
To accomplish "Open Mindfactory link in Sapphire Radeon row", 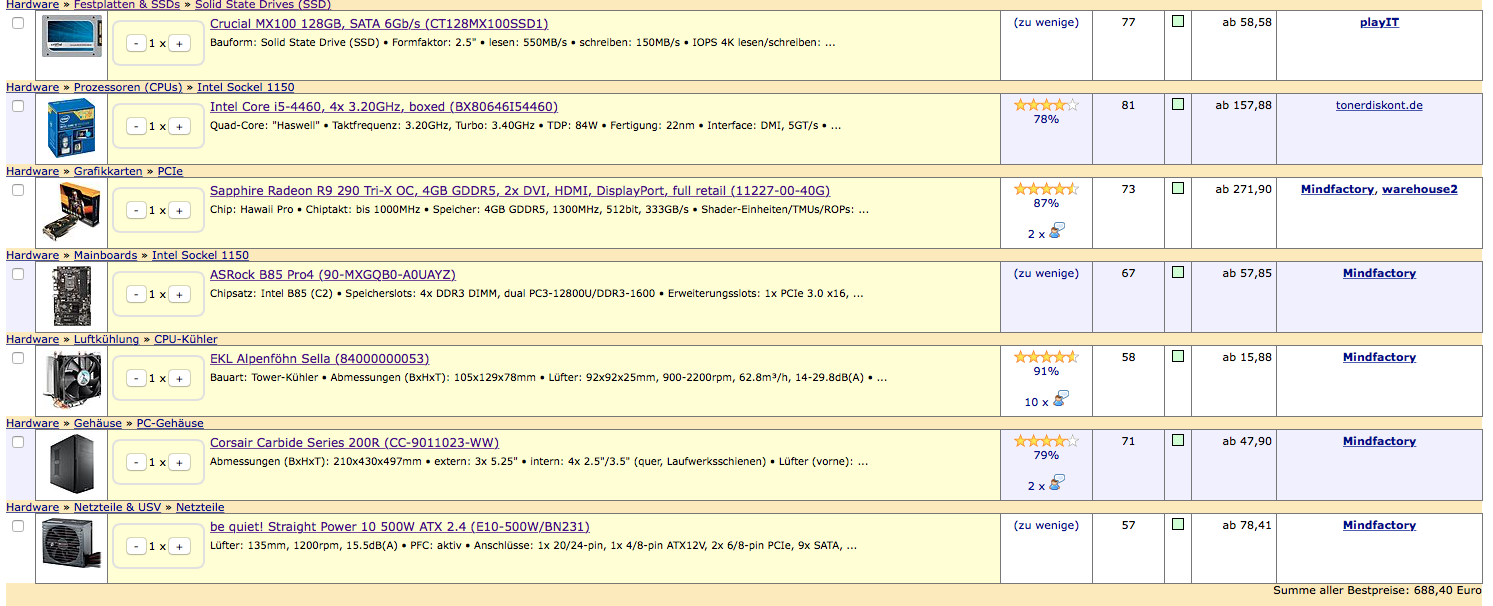I will click(x=1337, y=189).
